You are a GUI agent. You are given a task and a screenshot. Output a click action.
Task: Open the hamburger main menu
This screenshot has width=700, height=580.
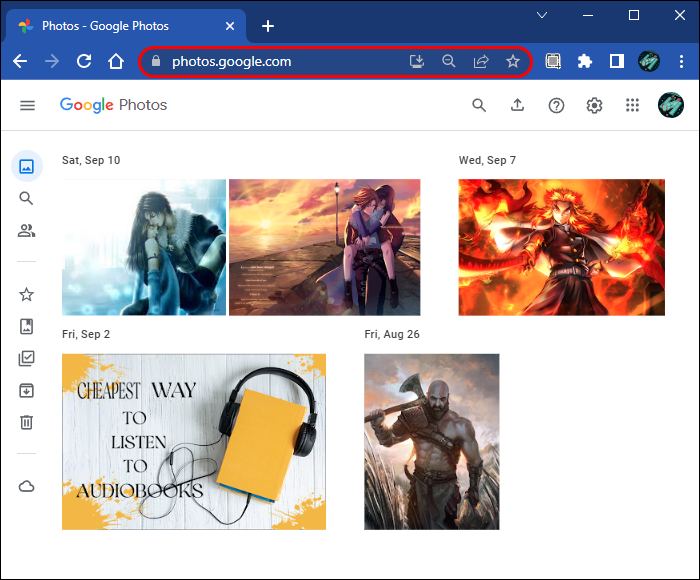[27, 105]
